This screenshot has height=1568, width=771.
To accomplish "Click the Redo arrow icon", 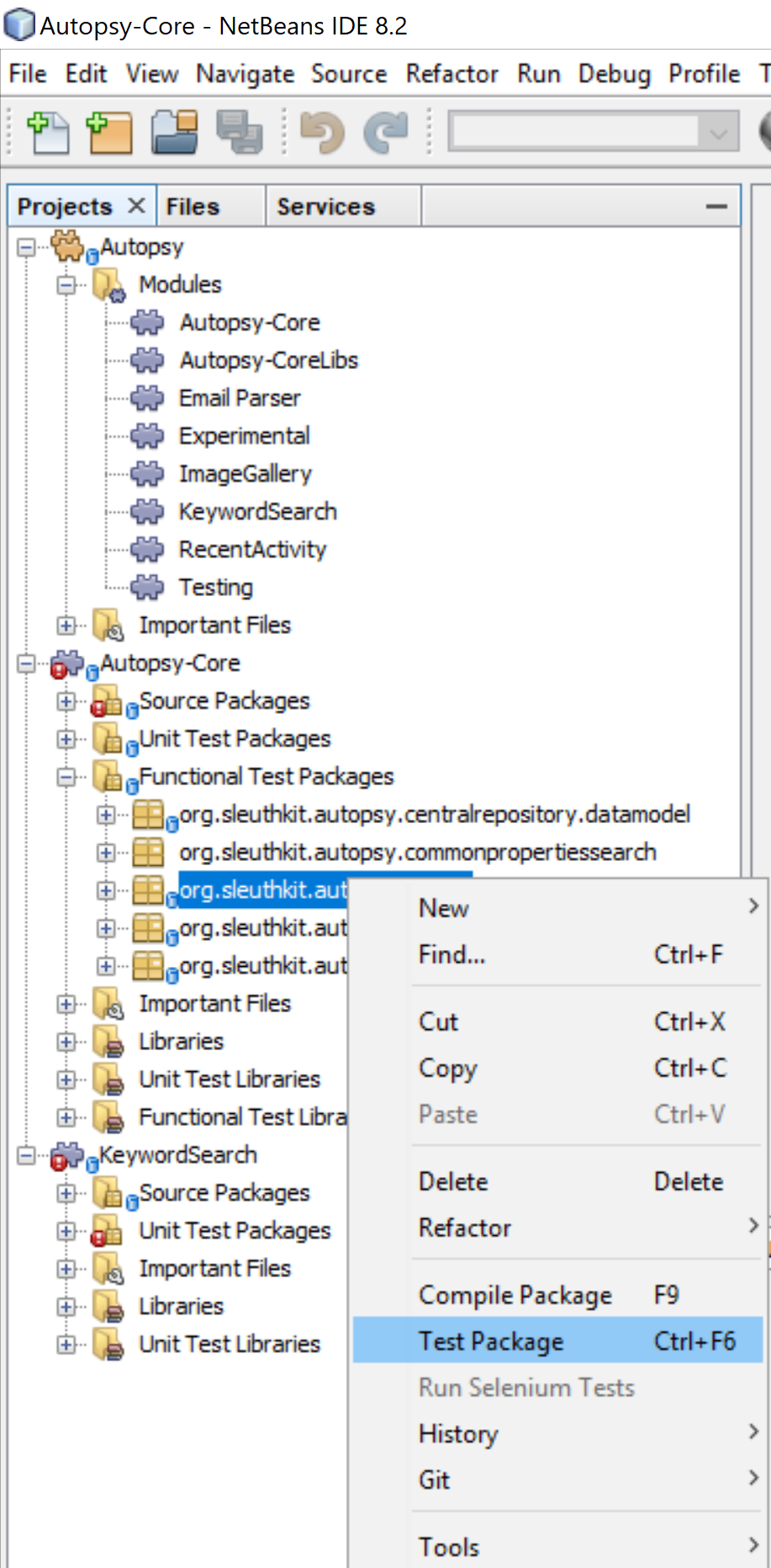I will [386, 133].
